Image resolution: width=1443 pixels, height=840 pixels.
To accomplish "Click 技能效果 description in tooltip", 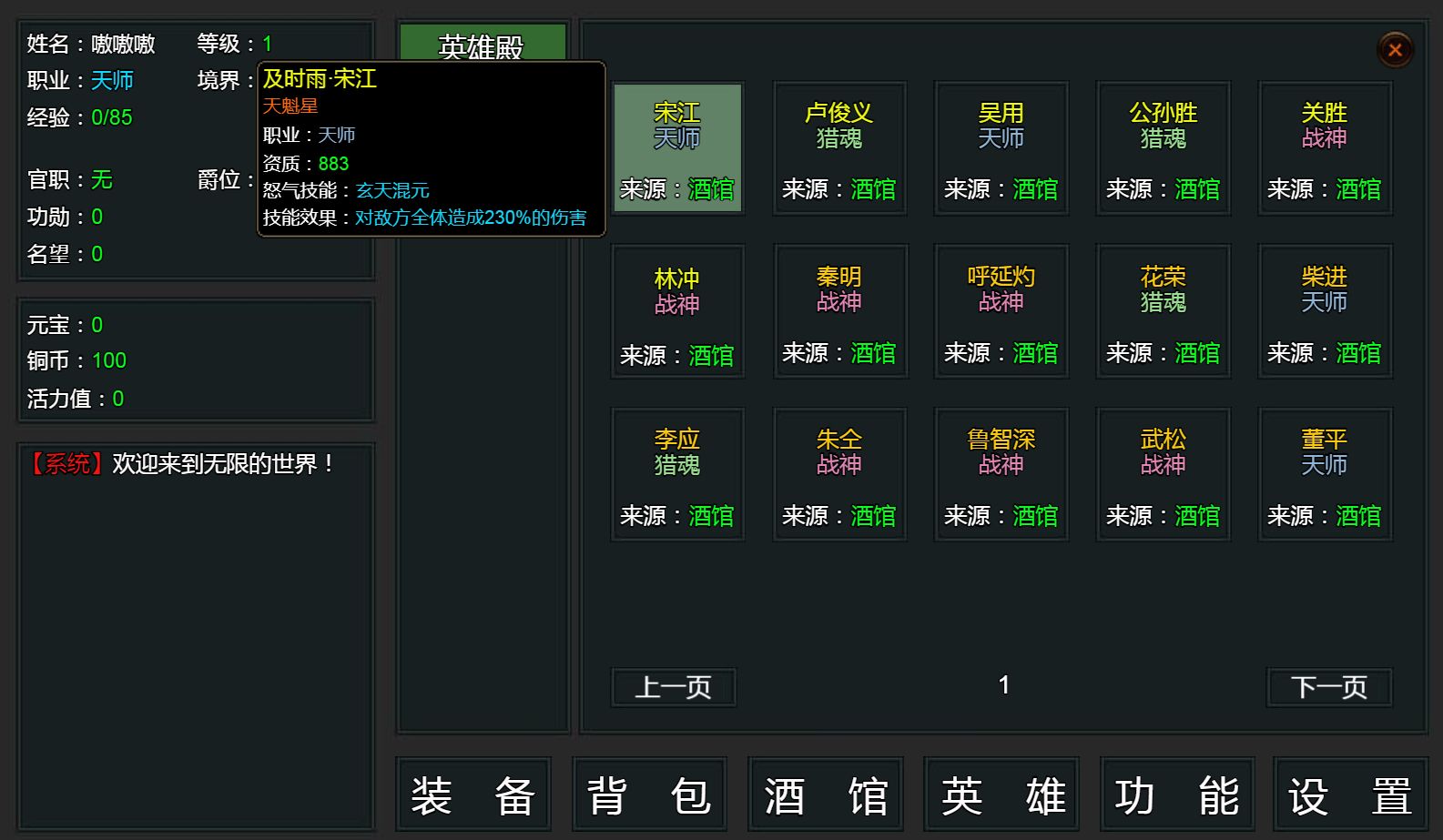I will (425, 218).
